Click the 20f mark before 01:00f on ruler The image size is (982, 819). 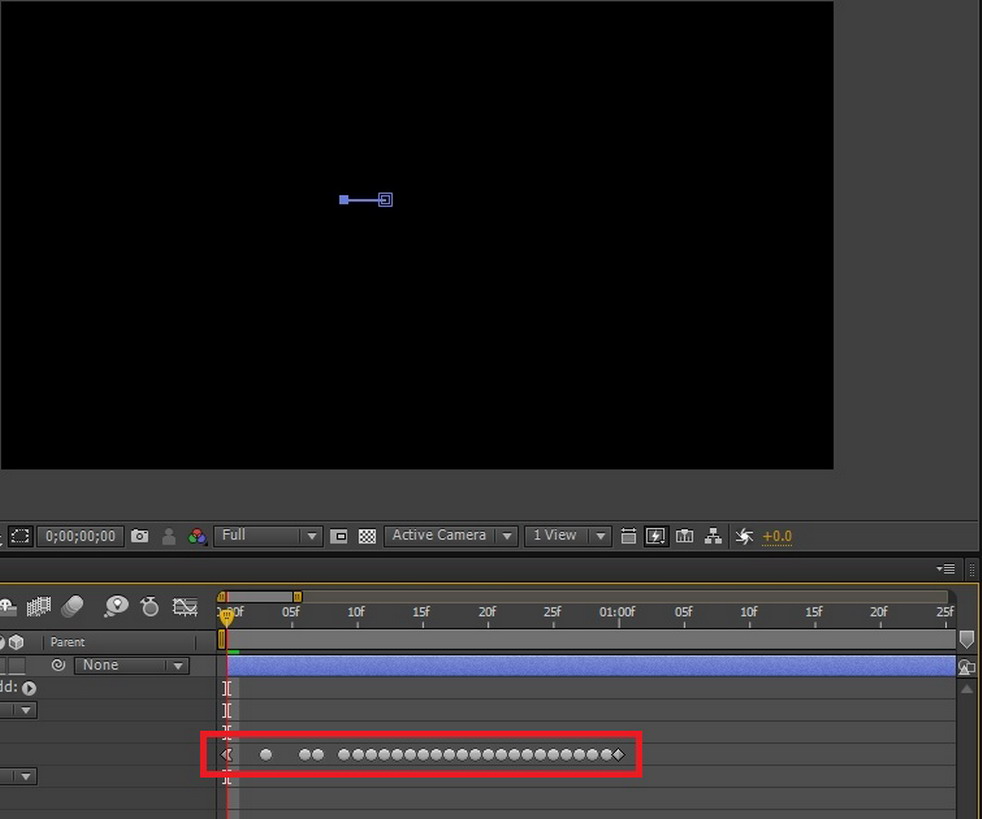[487, 612]
